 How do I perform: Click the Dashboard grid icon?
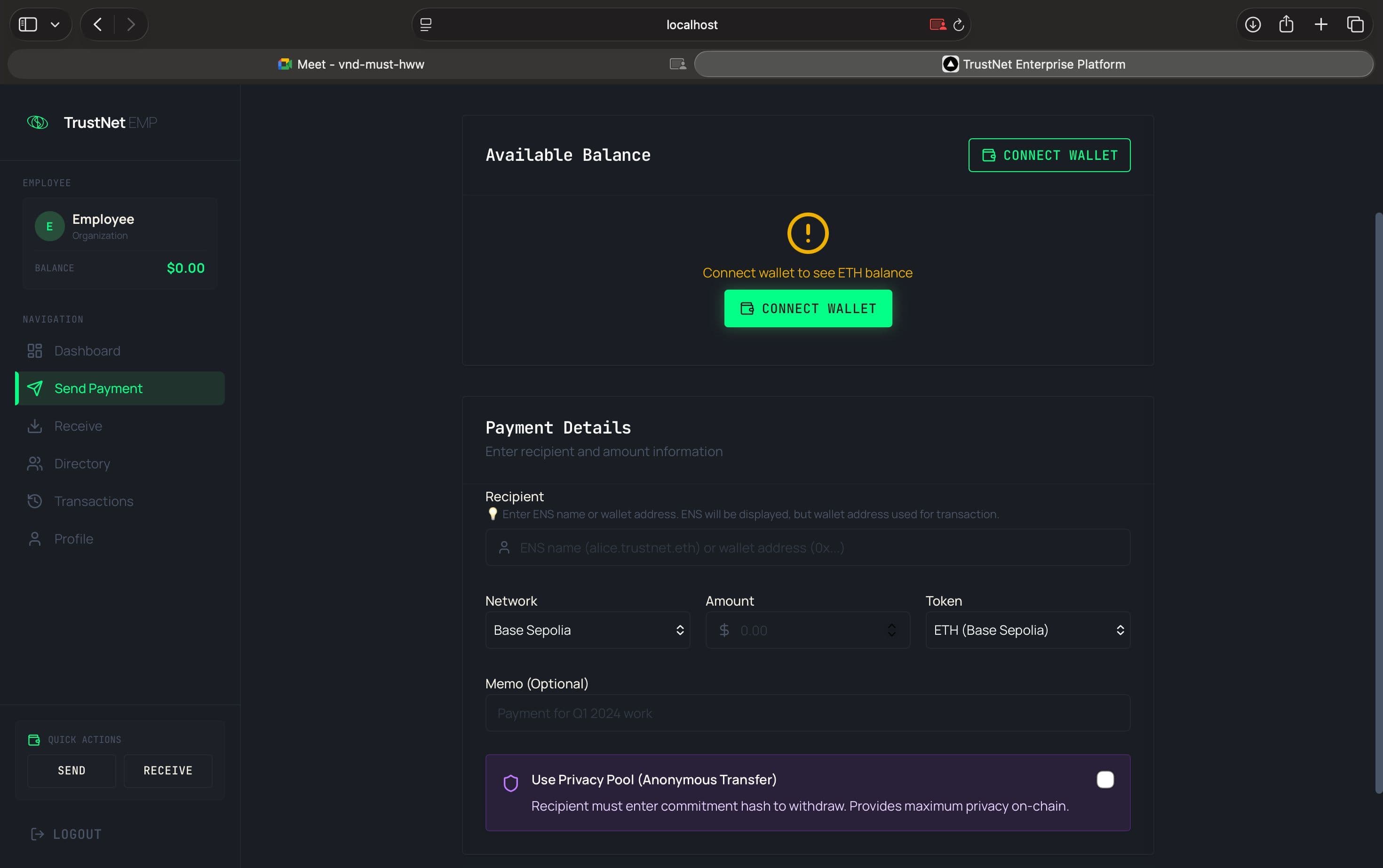pos(35,350)
